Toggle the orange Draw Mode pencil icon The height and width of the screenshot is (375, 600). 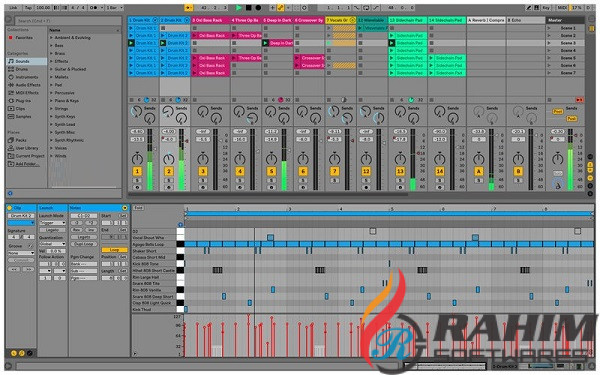tap(280, 7)
